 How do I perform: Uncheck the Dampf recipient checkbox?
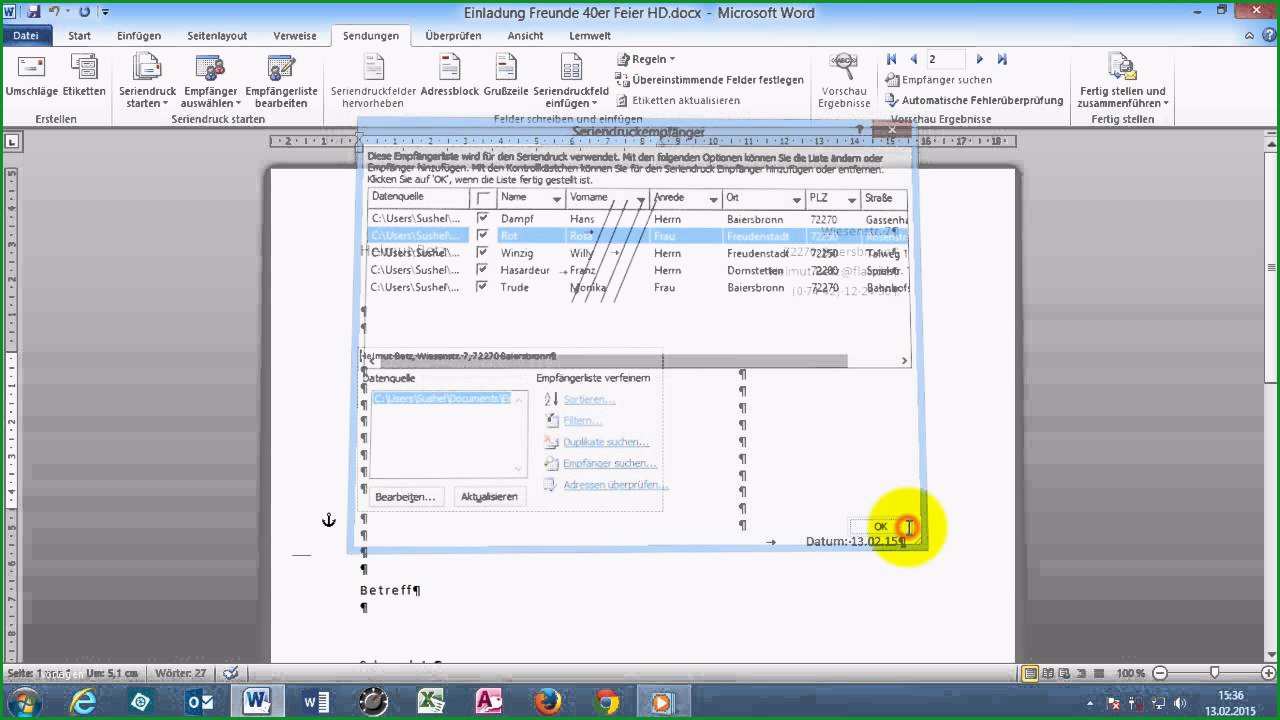[483, 218]
